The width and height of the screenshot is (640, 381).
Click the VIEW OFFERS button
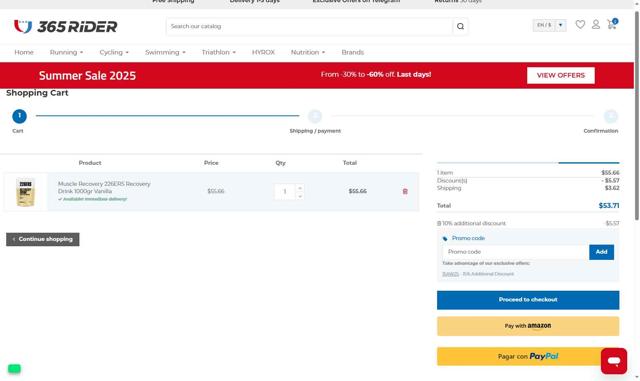[561, 76]
